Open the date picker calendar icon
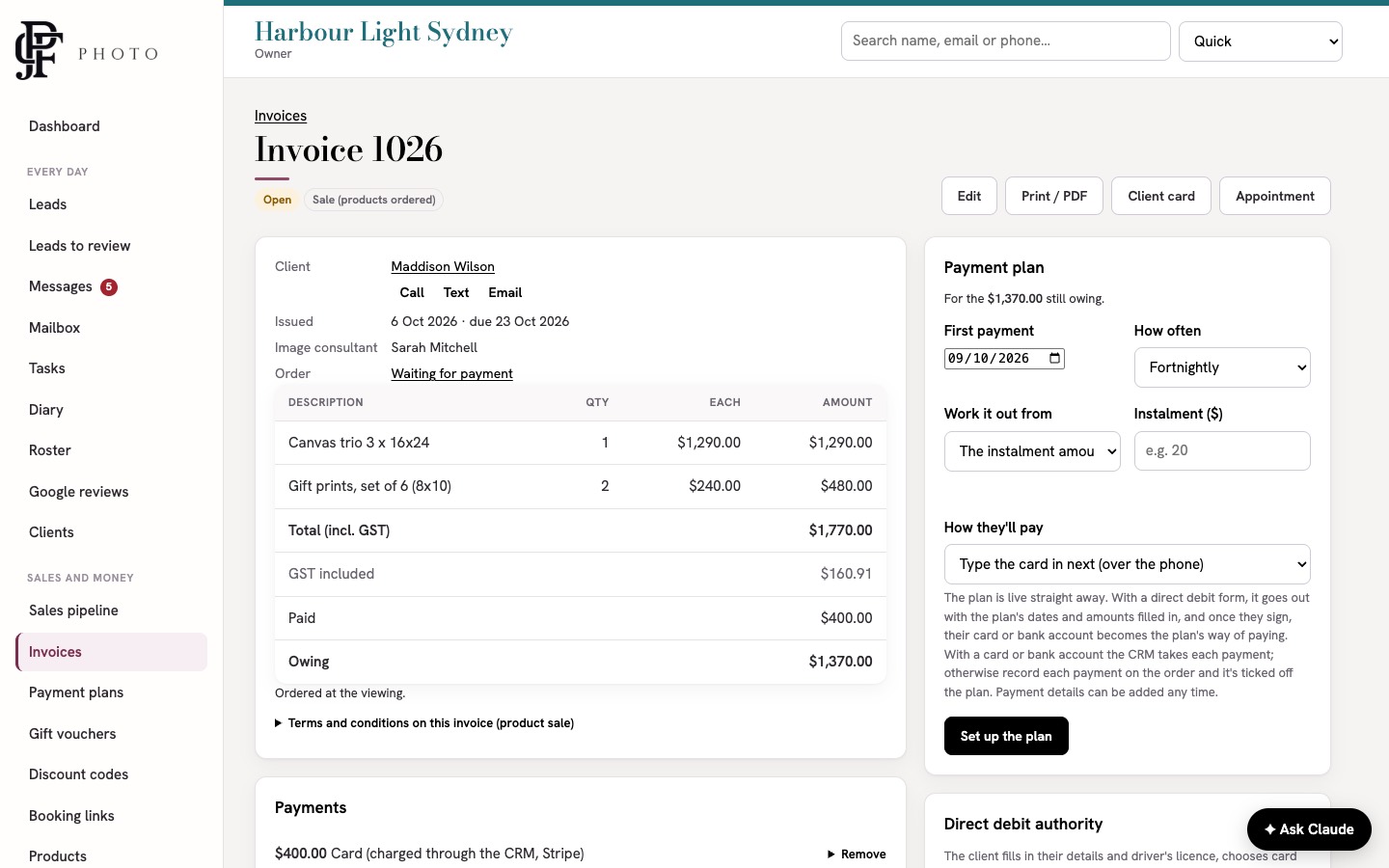Screen dimensions: 1389x868 point(1055,359)
